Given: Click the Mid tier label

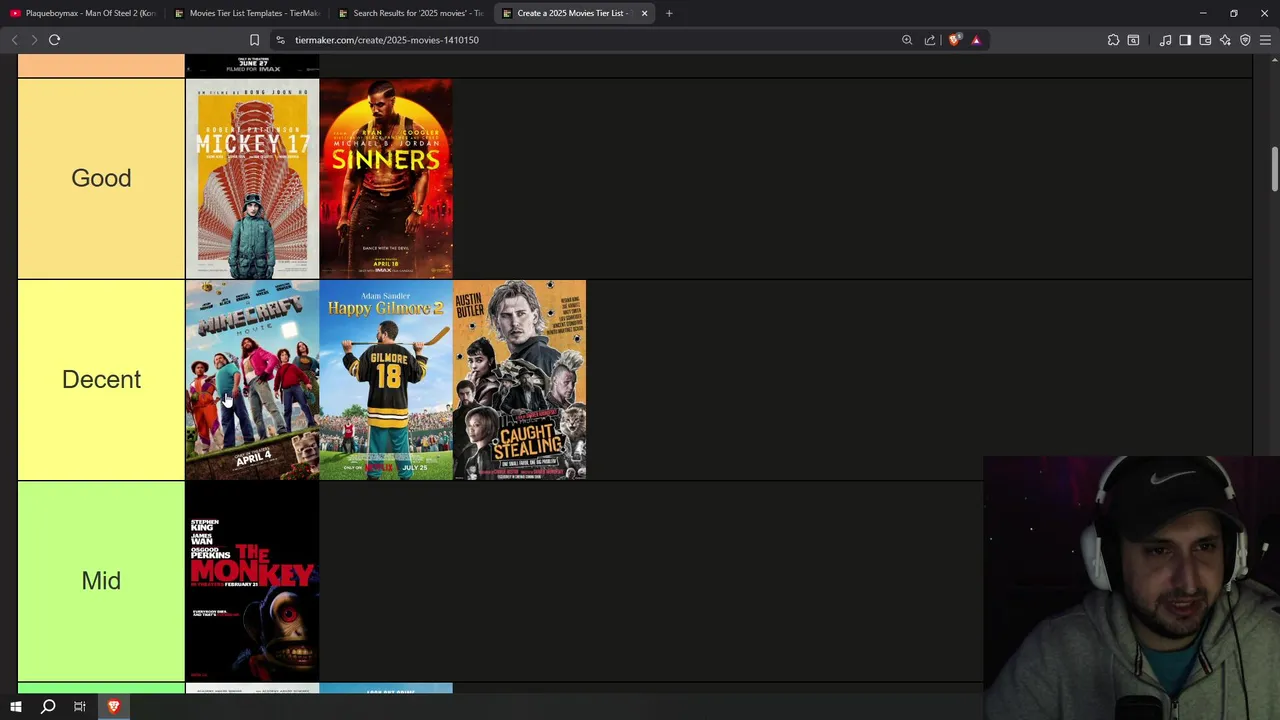Looking at the screenshot, I should (x=101, y=581).
